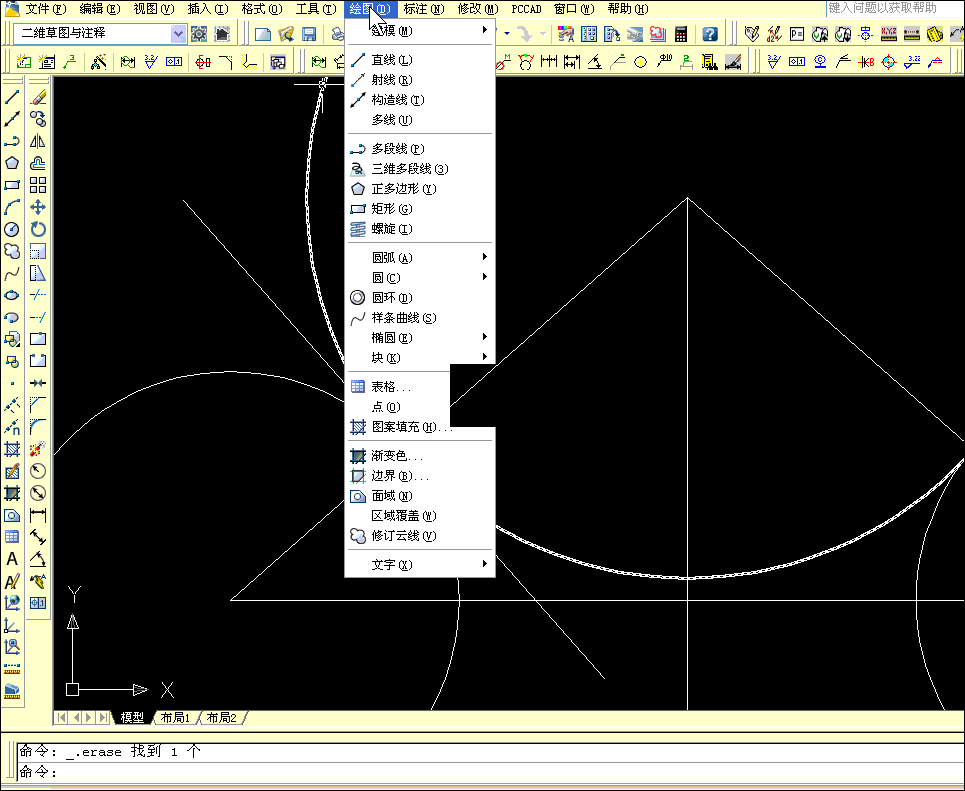Select the Rotate tool in Modify toolbar
The width and height of the screenshot is (965, 791).
click(x=38, y=229)
